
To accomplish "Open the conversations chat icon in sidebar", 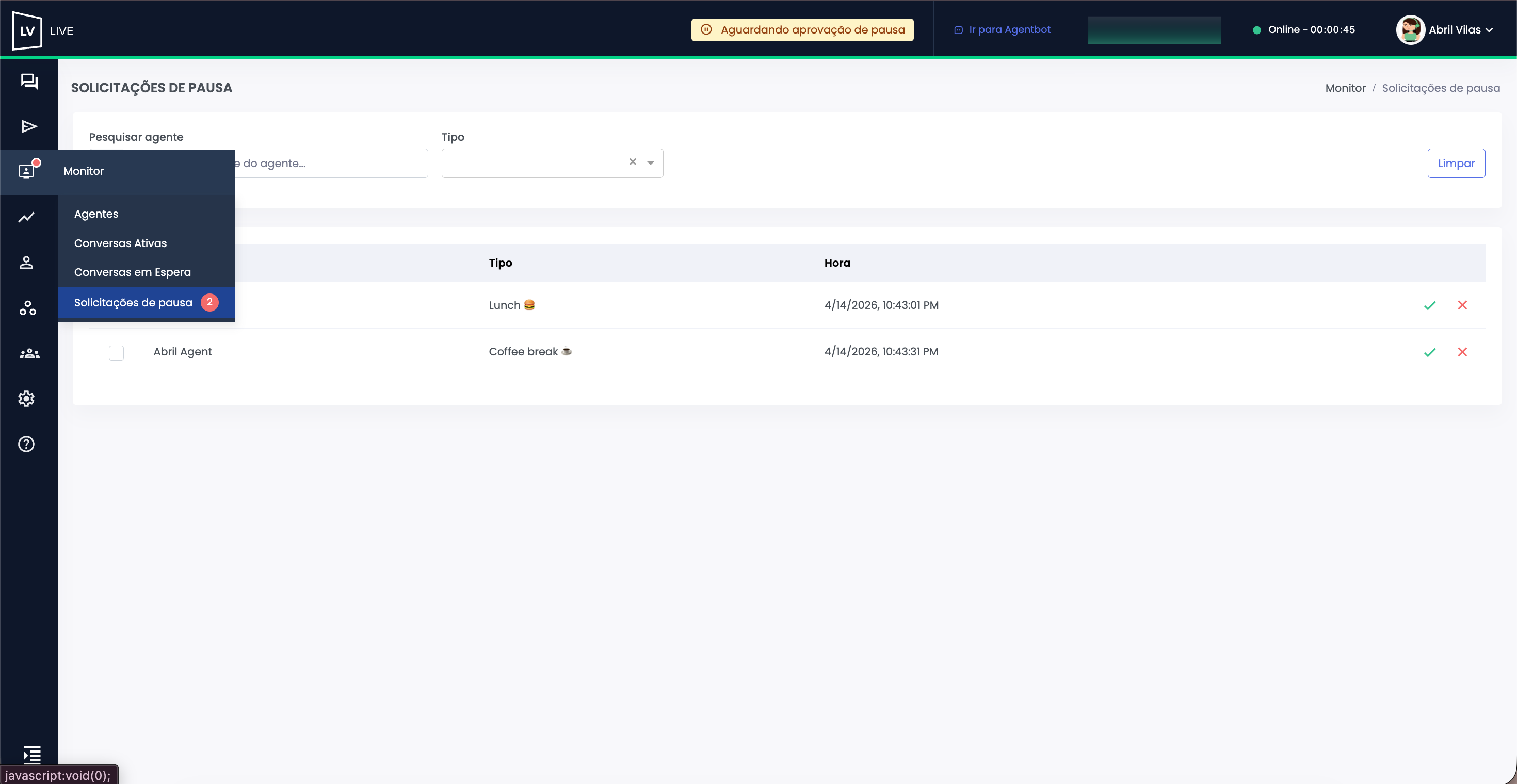I will click(29, 80).
